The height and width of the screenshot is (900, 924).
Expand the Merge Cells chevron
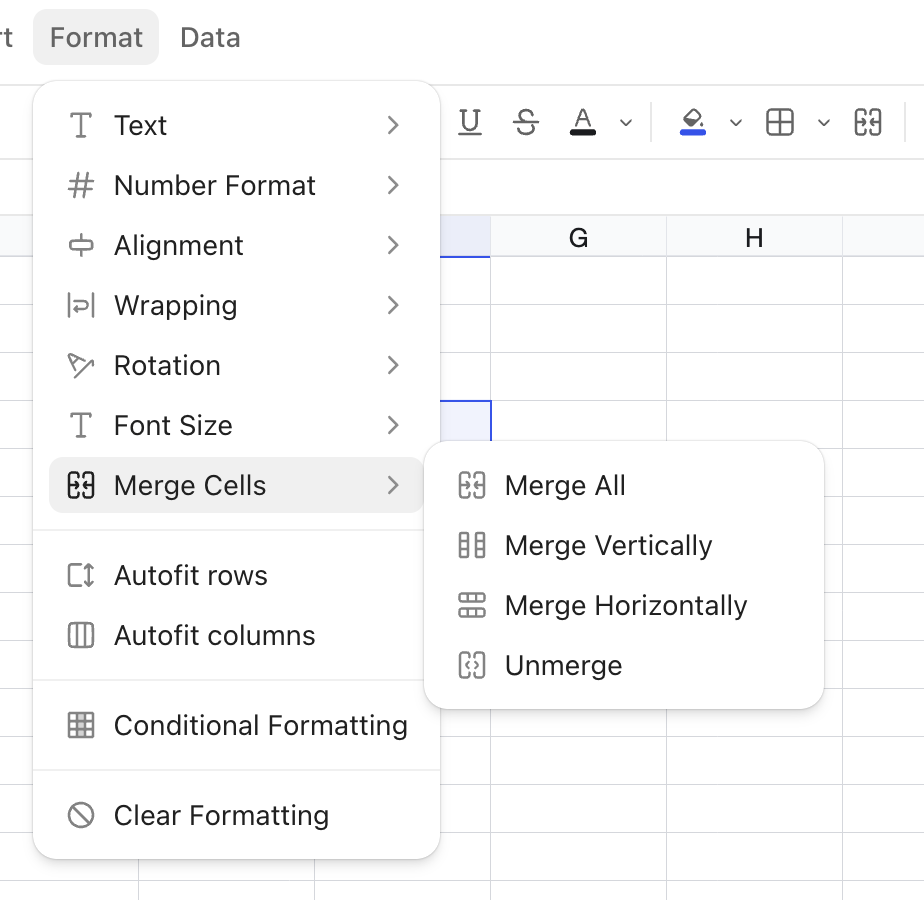(x=393, y=485)
